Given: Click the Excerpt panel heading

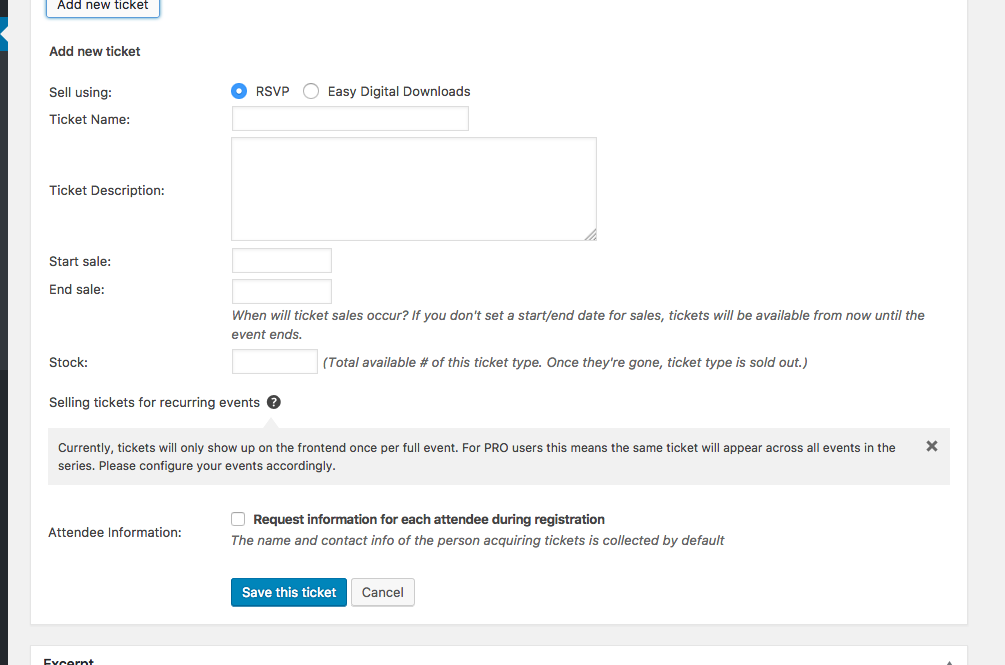Looking at the screenshot, I should [x=69, y=660].
